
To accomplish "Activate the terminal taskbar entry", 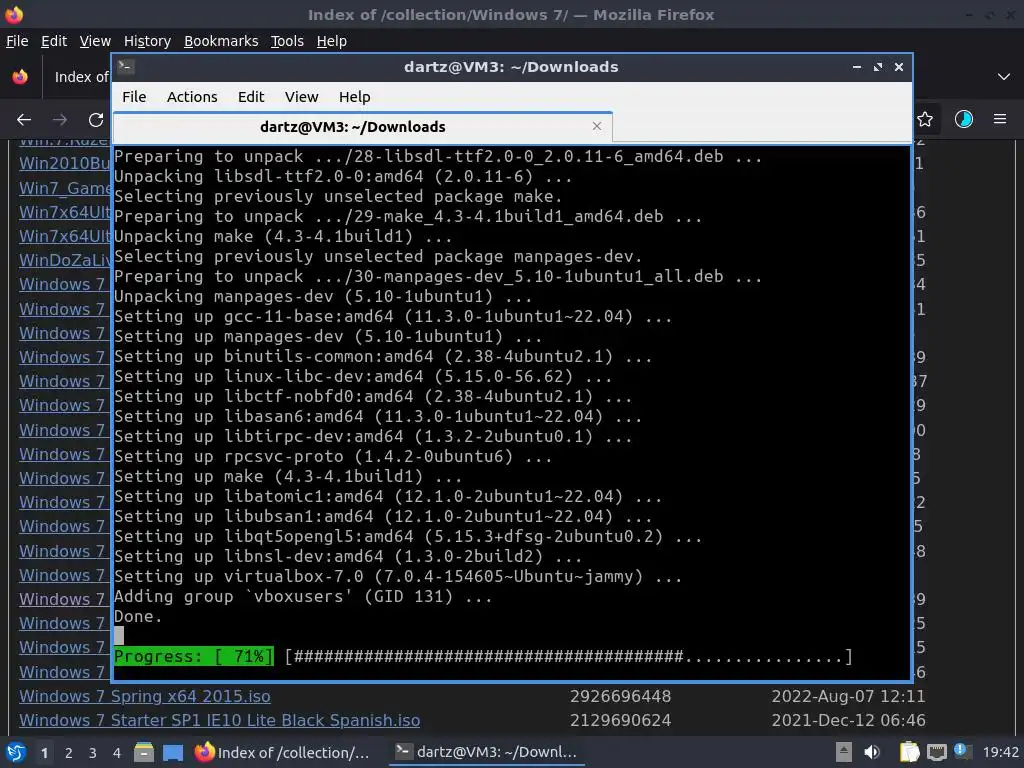I will 487,752.
